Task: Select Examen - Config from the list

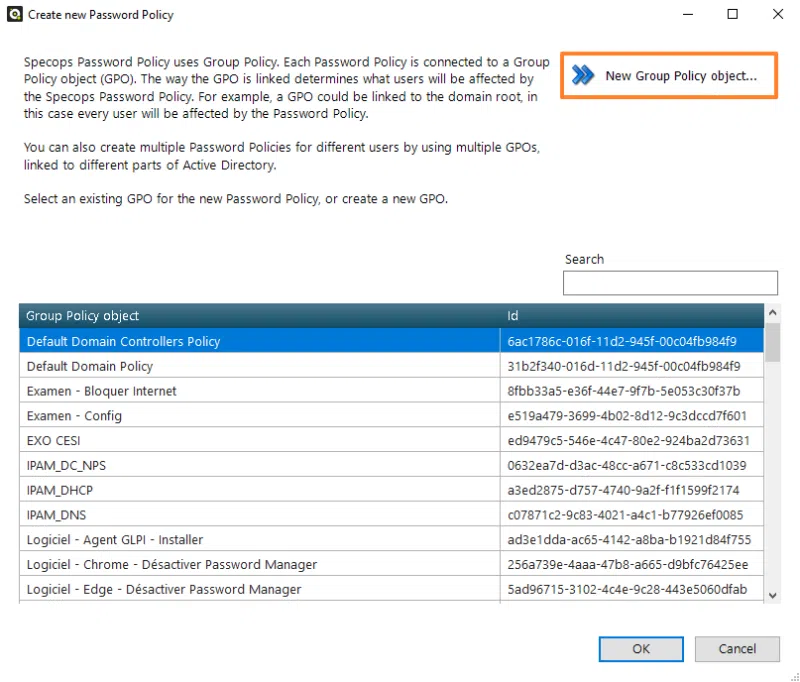Action: pos(74,416)
